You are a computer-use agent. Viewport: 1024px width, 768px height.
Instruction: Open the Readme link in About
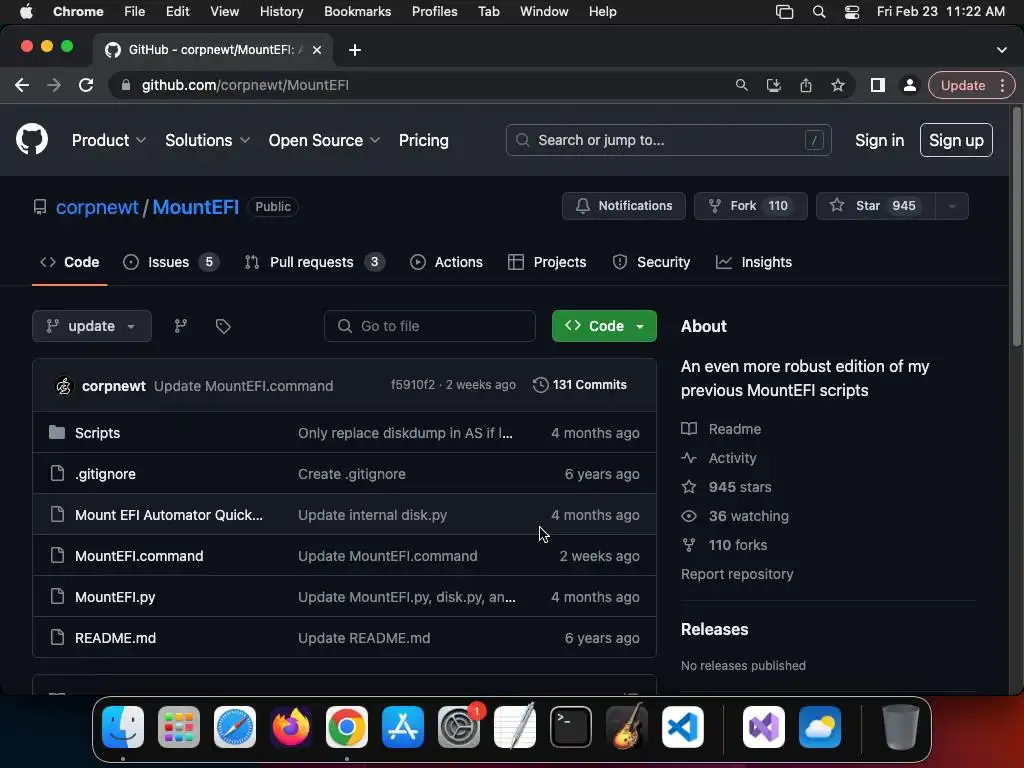[735, 429]
